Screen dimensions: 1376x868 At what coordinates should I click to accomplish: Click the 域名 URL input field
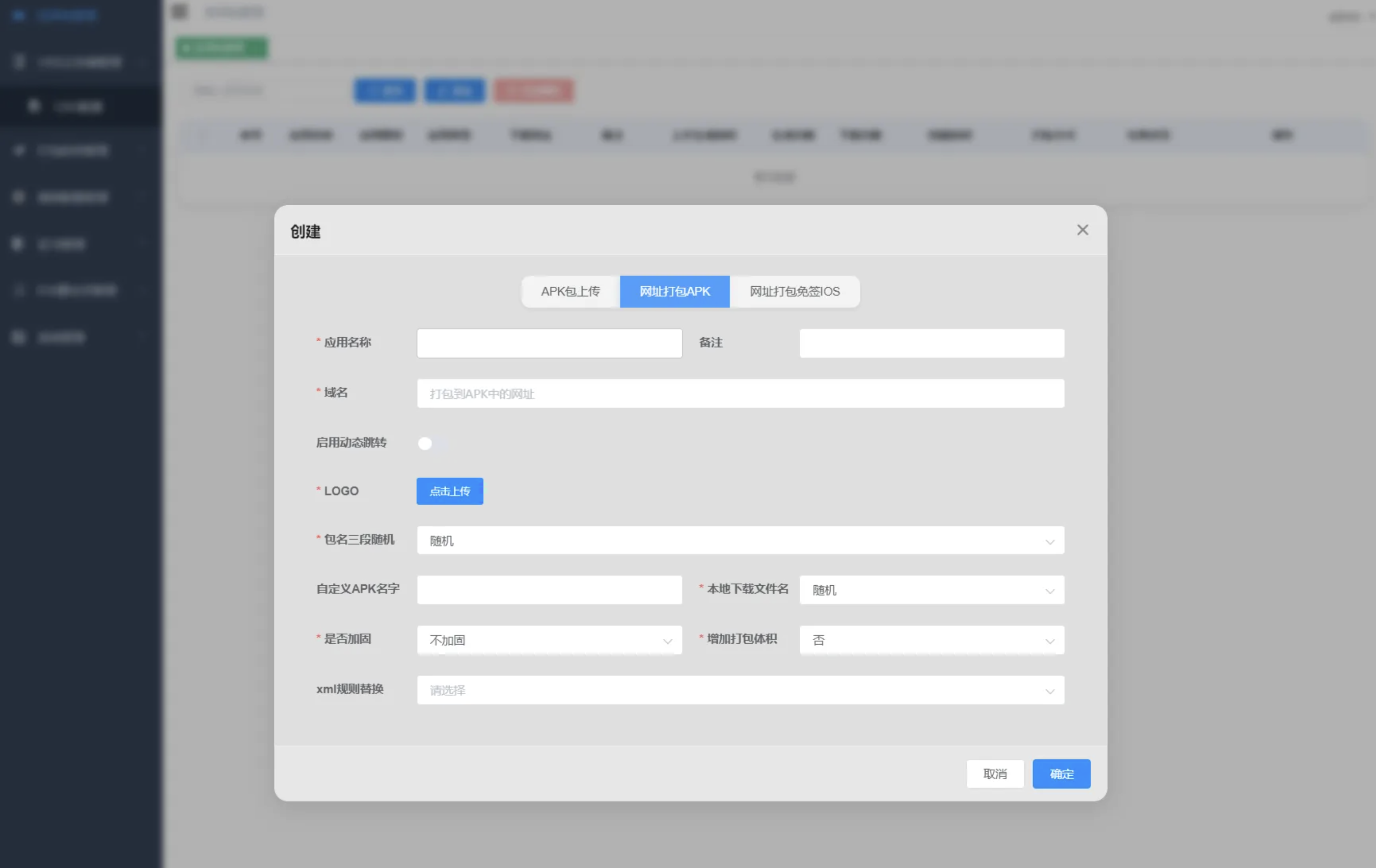[x=740, y=394]
